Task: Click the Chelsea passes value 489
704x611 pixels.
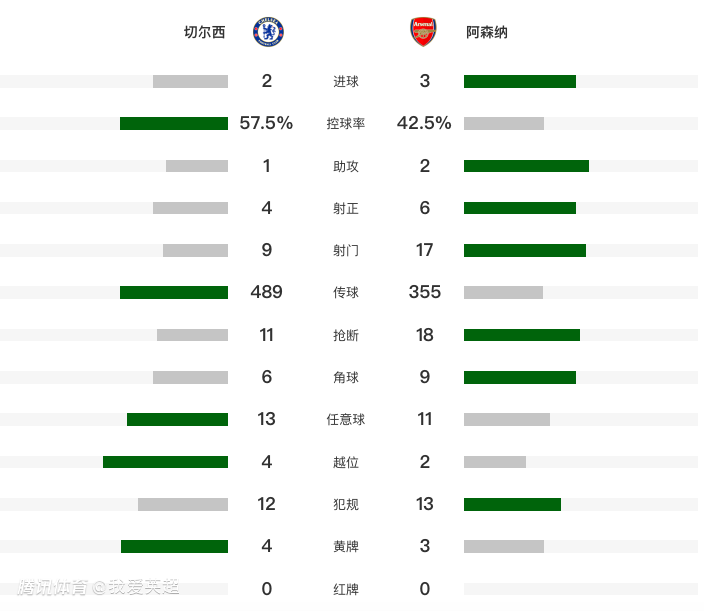Action: [267, 292]
